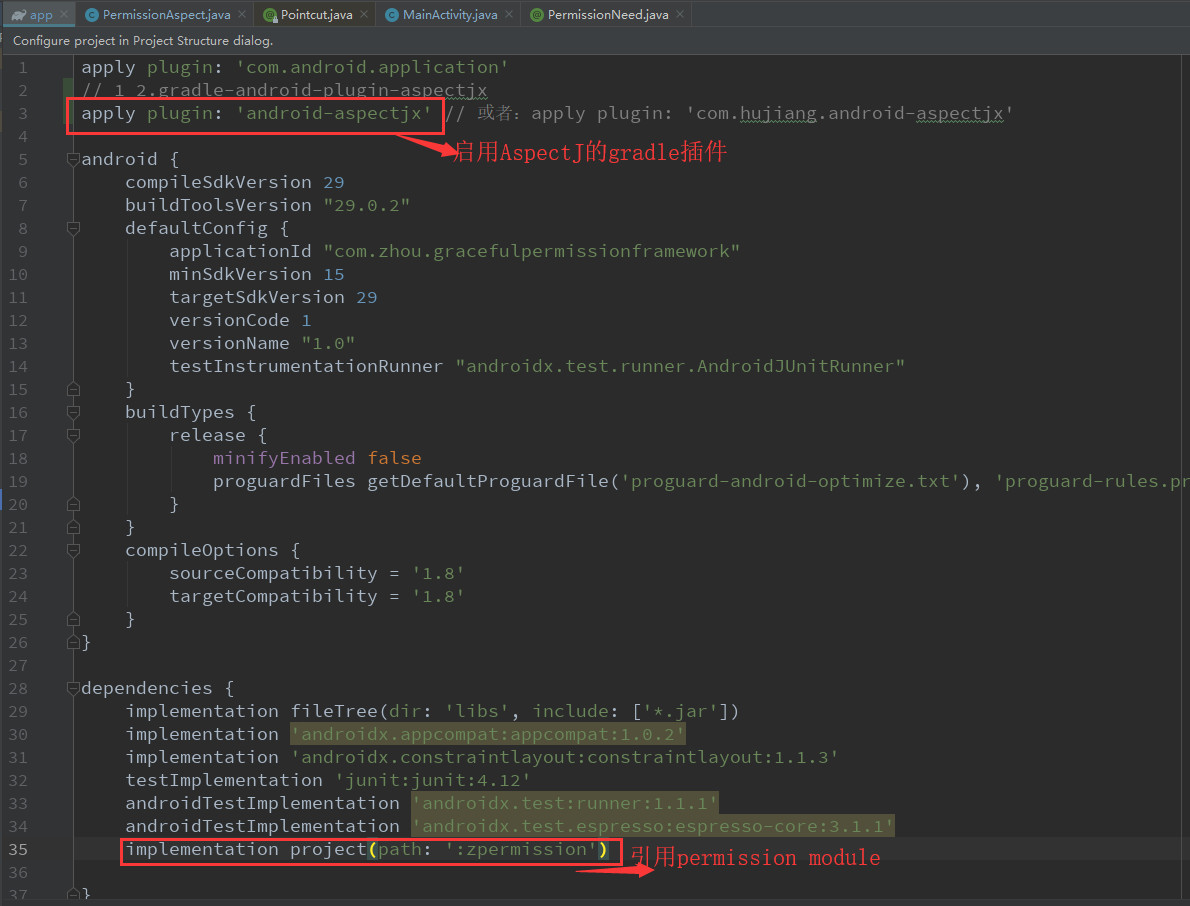Click the annotation icon on Pointcut.java tab
Screen dimensions: 1190x906
[x=269, y=14]
